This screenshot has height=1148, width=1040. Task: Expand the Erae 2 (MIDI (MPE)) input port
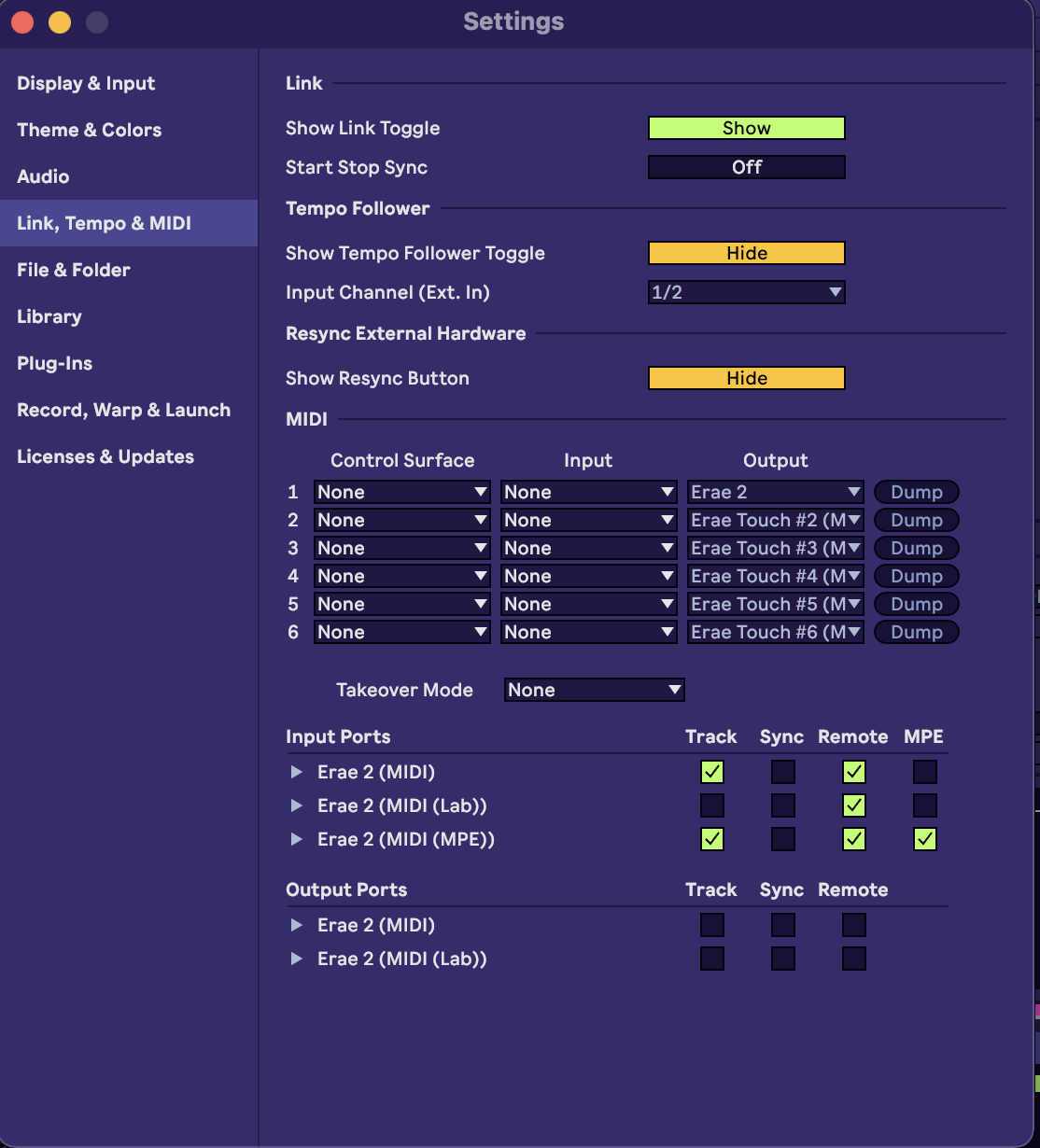click(x=297, y=839)
